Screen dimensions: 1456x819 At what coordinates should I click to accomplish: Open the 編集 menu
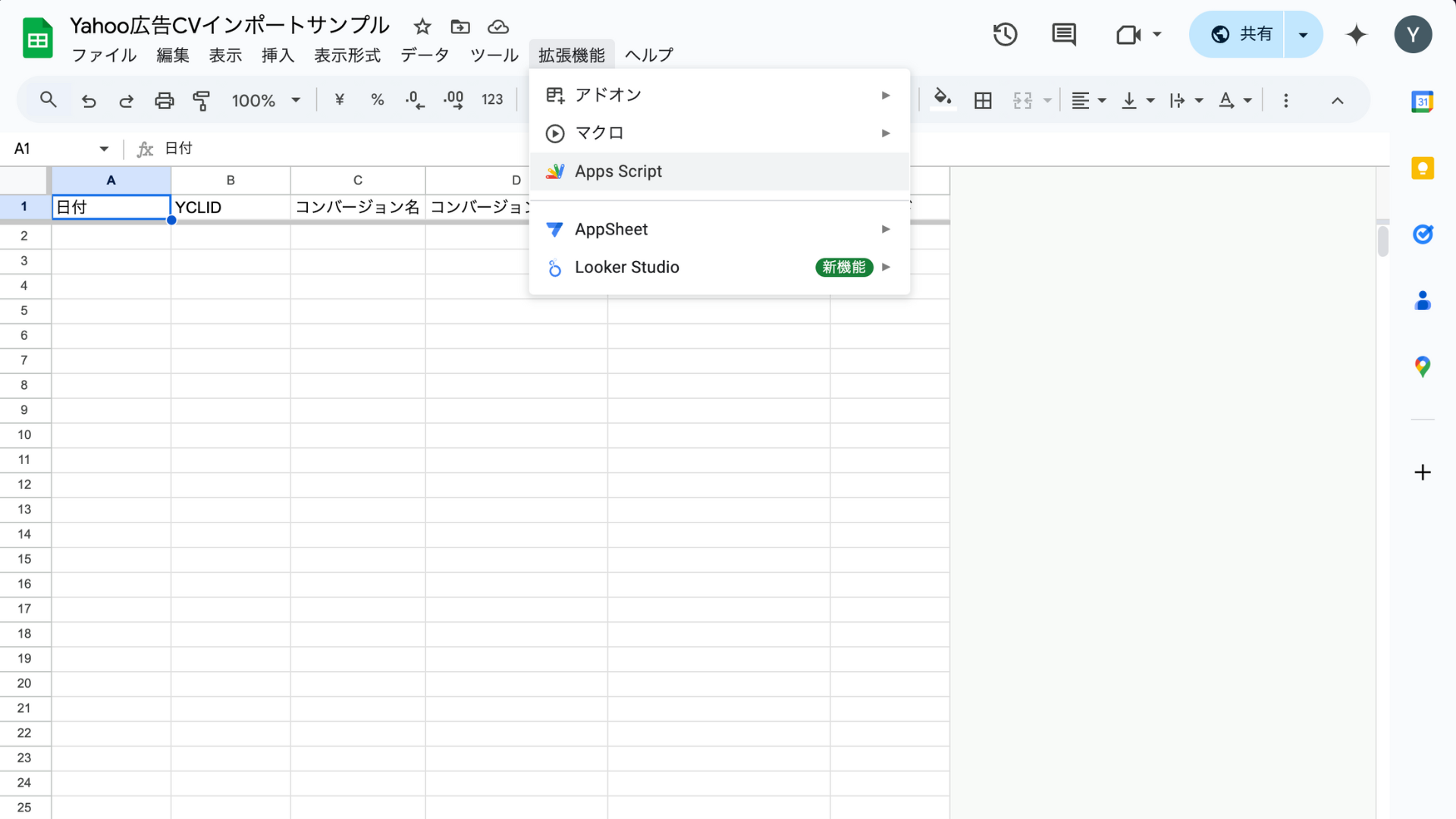173,55
